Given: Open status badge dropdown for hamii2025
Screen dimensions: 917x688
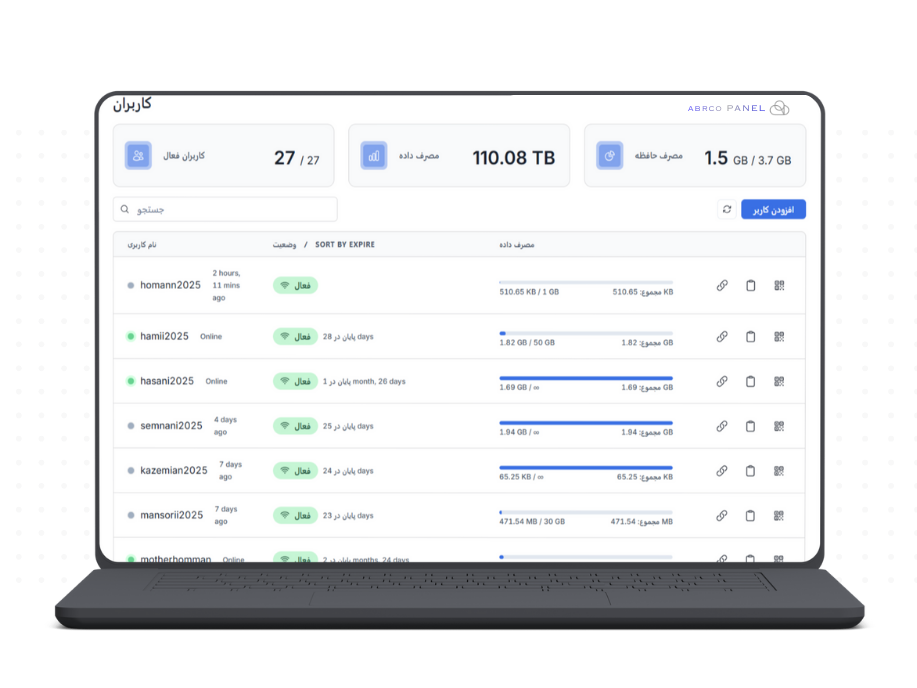Looking at the screenshot, I should [295, 337].
